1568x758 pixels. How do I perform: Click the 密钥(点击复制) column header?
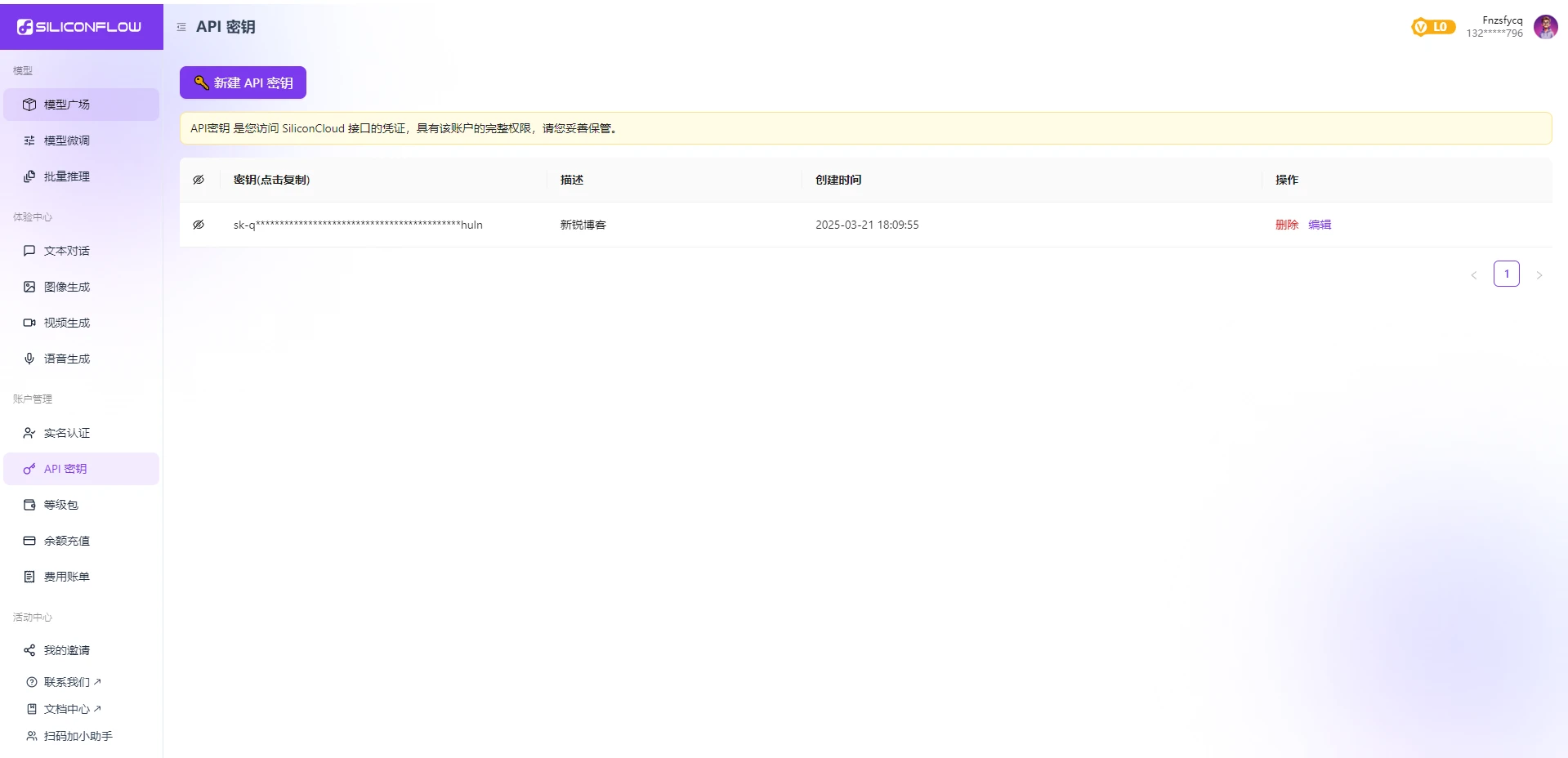(x=272, y=180)
